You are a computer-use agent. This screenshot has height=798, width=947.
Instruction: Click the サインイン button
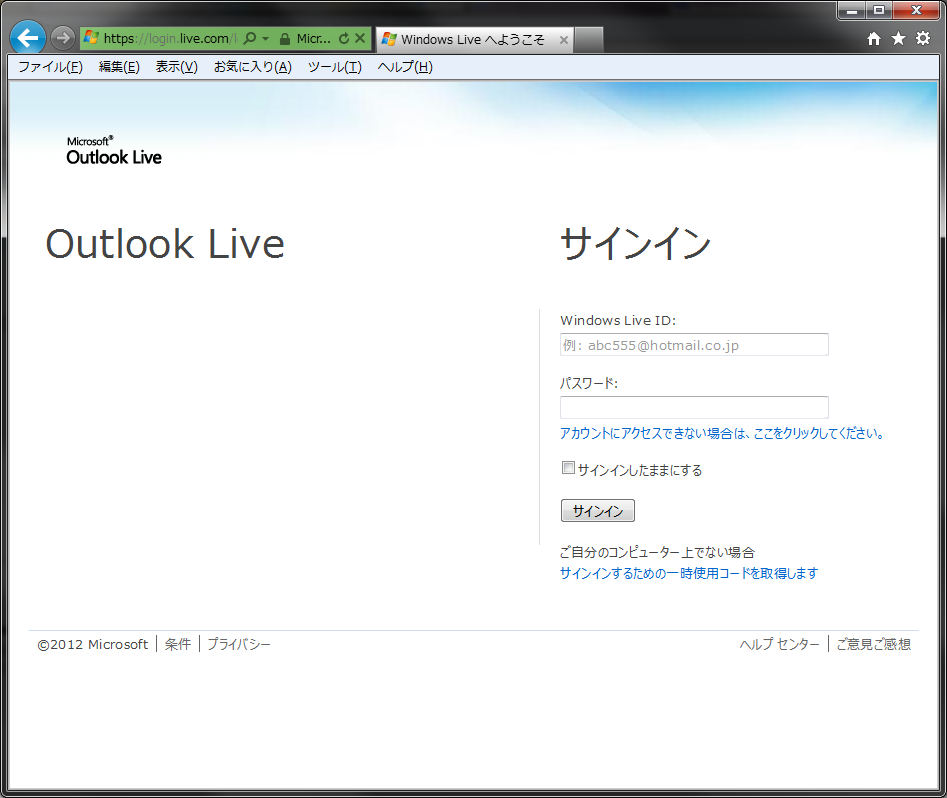[597, 510]
